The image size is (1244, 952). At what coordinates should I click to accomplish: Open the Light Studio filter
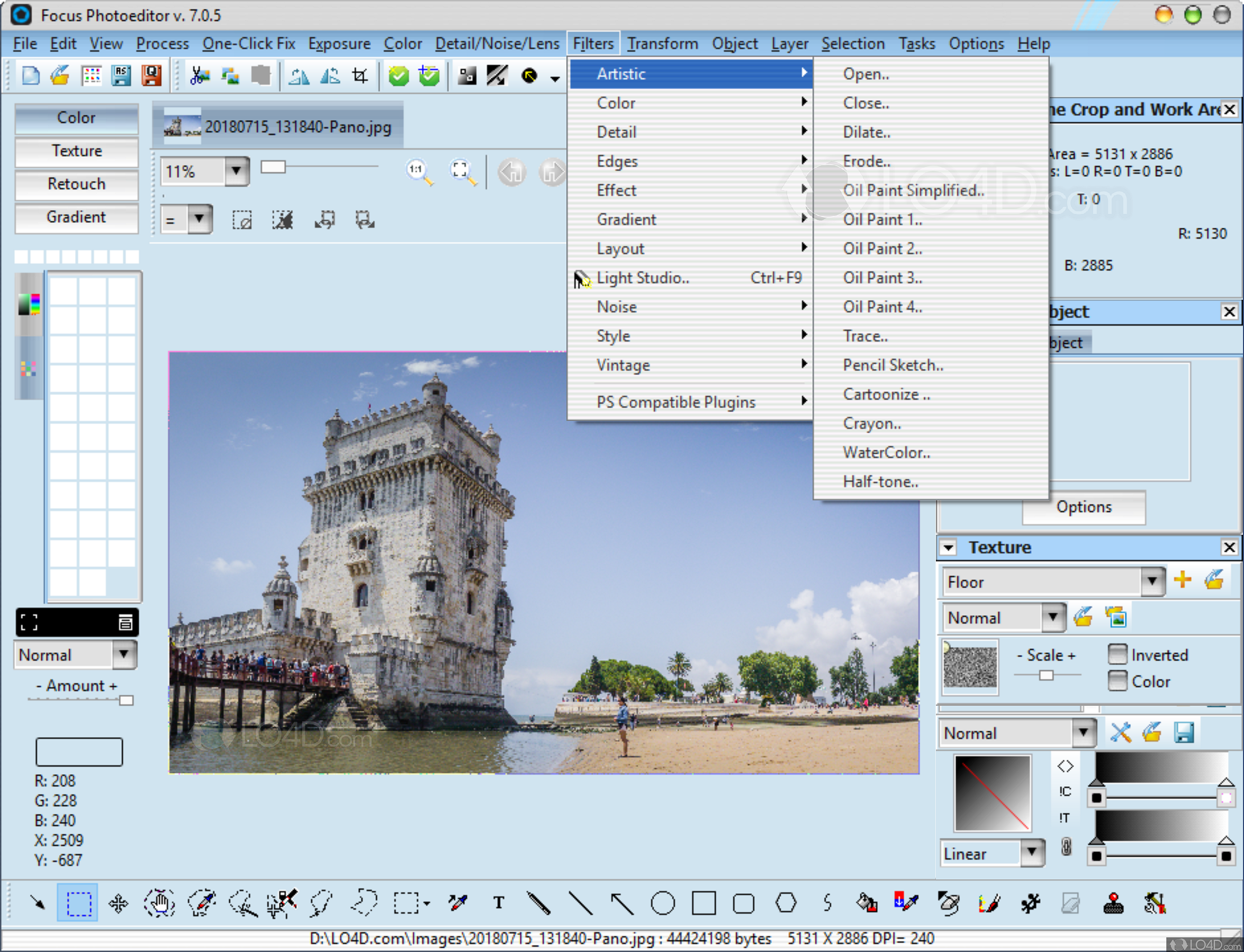tap(643, 277)
